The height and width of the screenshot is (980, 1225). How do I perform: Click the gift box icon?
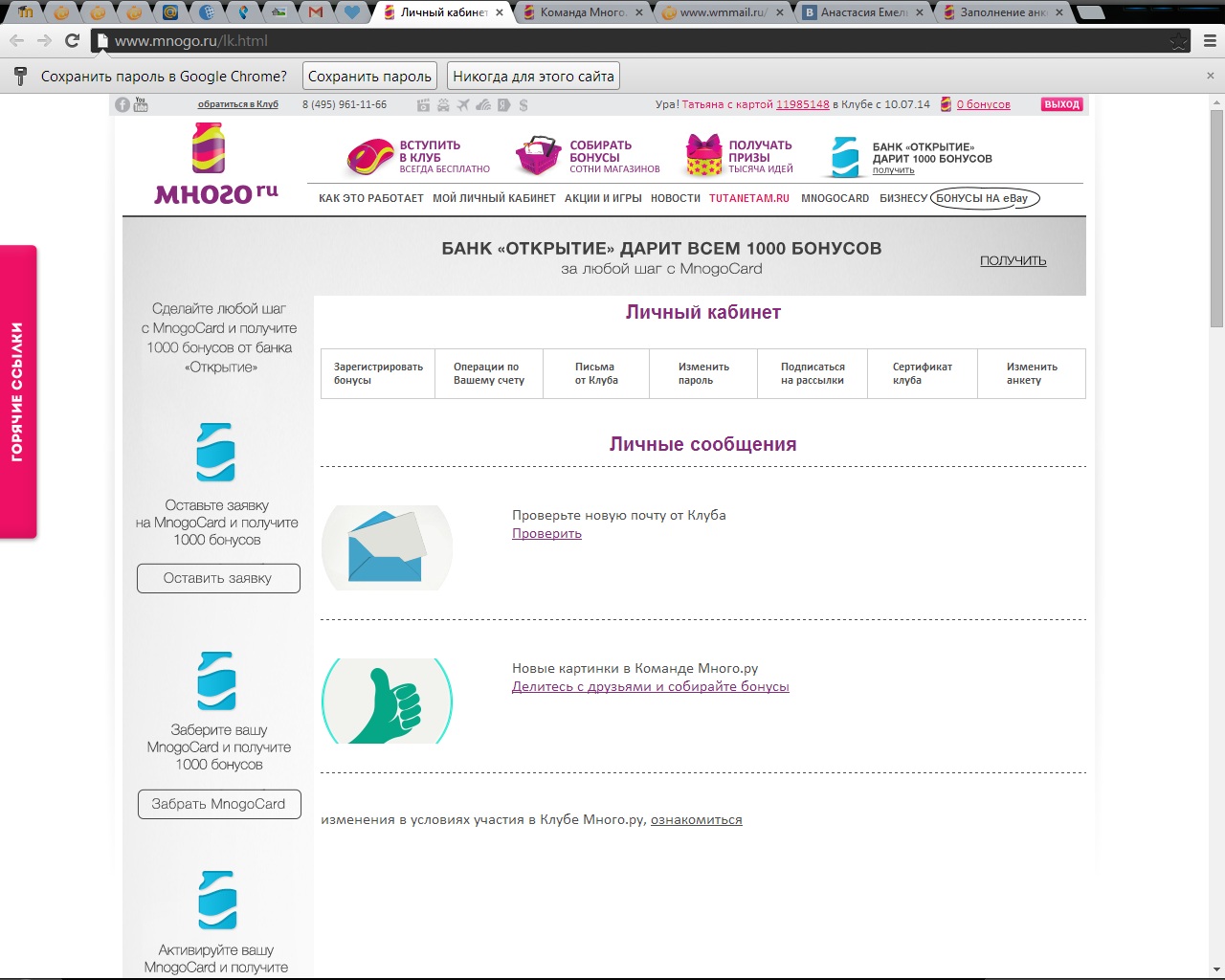(x=703, y=156)
